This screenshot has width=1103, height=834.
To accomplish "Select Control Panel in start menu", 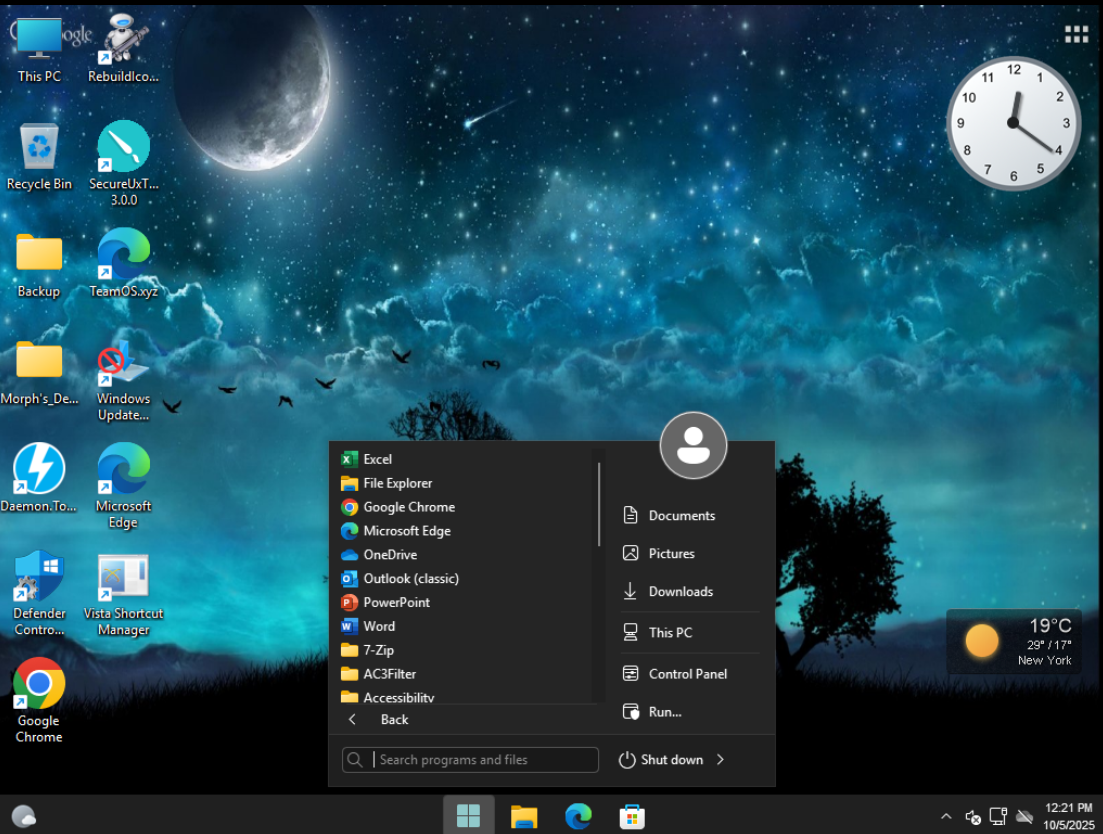I will (x=687, y=674).
